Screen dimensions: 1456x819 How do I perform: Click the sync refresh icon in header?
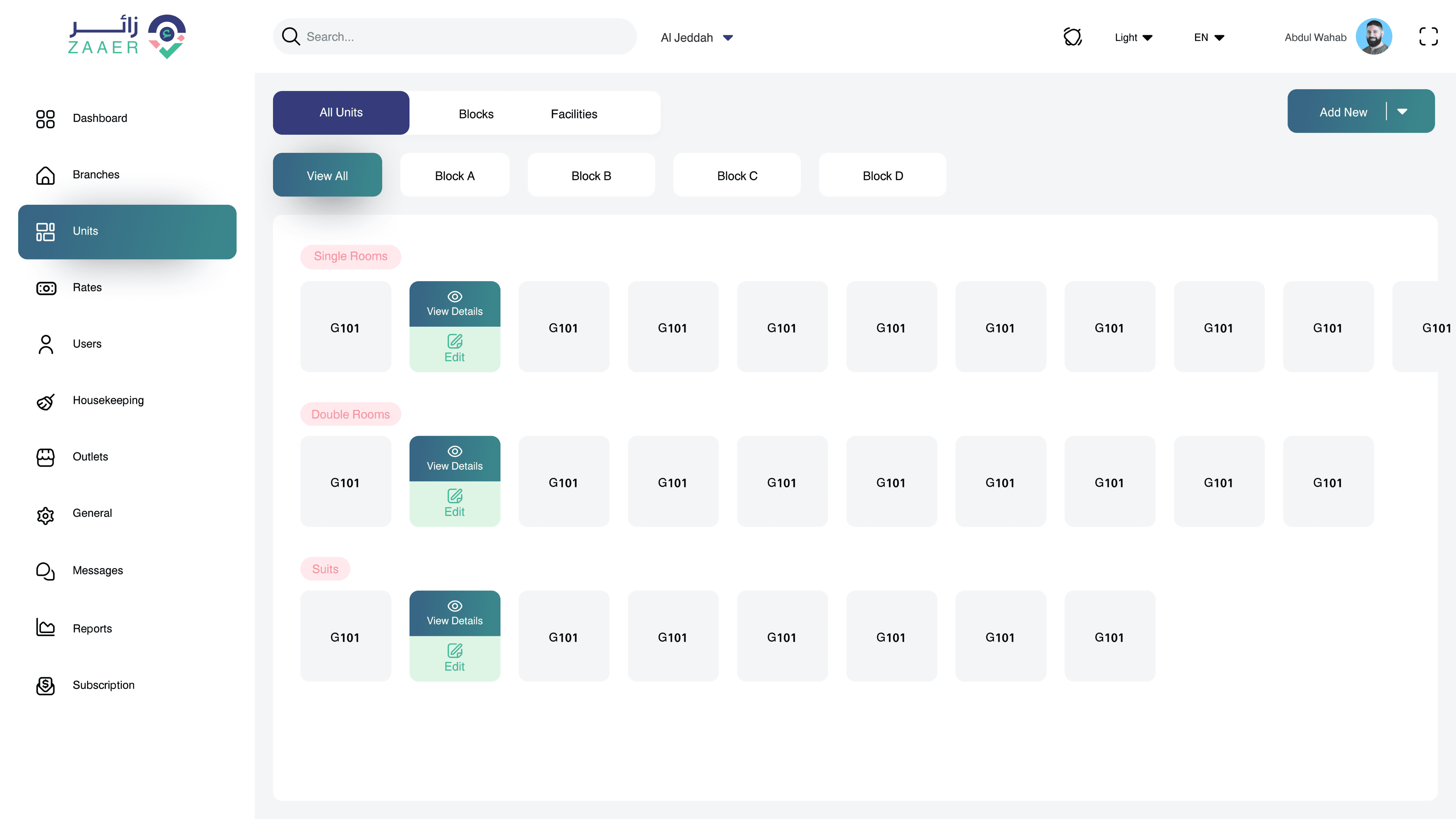click(1072, 37)
